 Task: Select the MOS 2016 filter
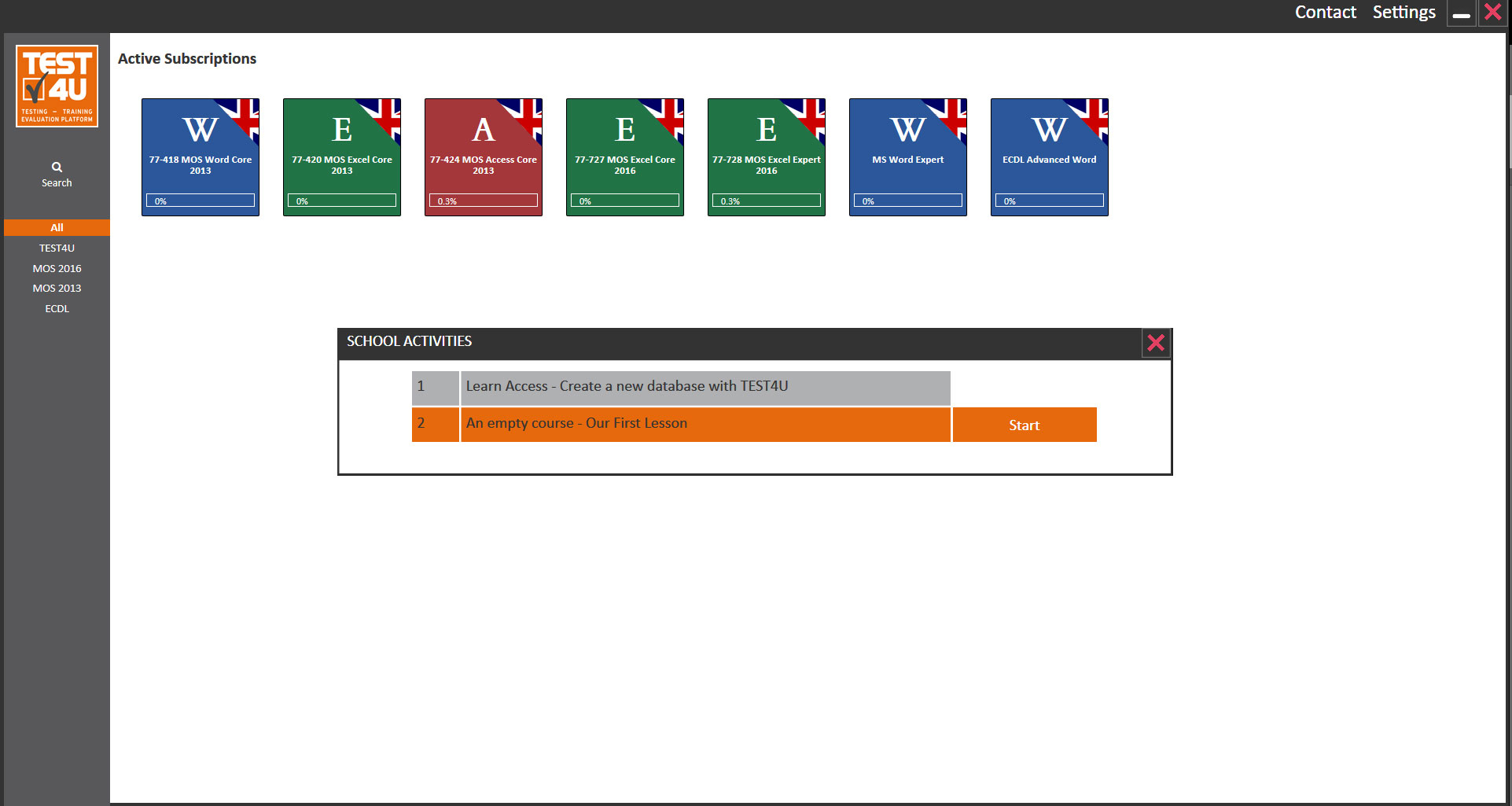point(57,268)
